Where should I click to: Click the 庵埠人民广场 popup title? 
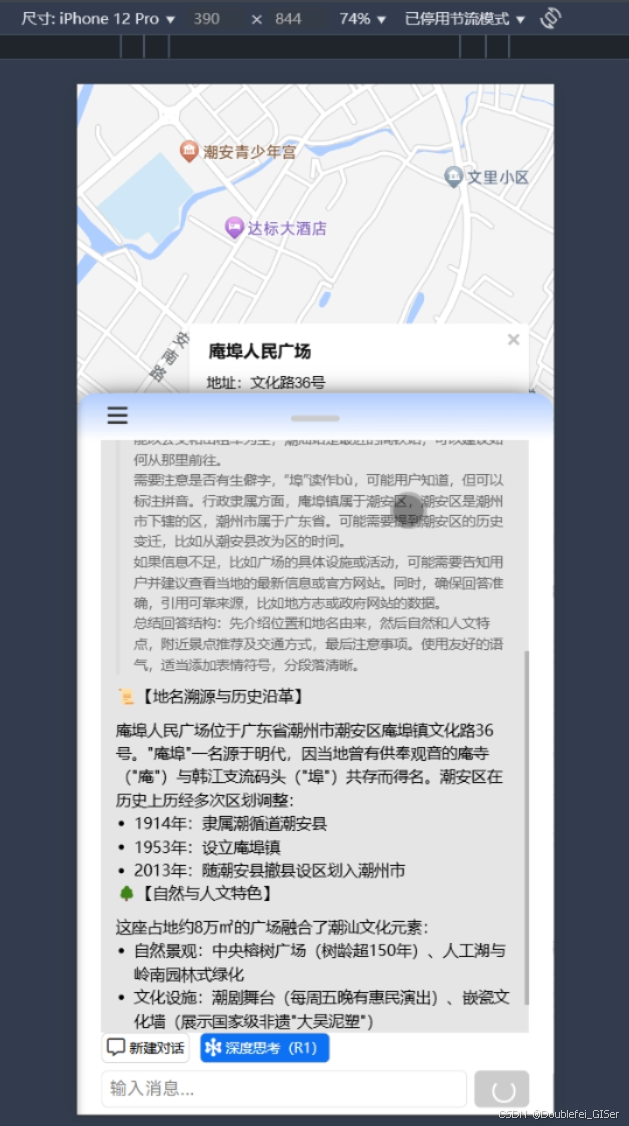(x=260, y=351)
